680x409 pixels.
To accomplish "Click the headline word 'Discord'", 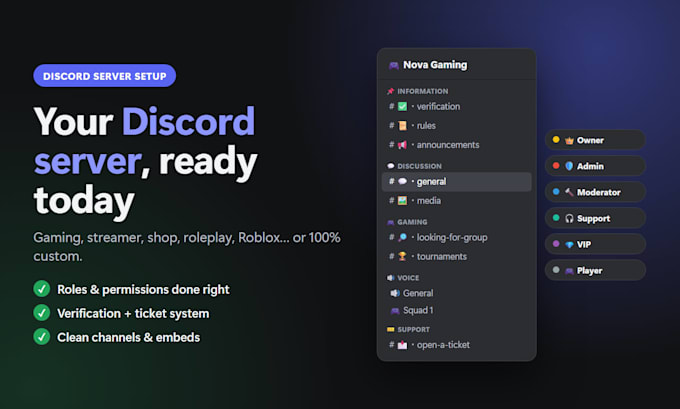I will pos(188,122).
